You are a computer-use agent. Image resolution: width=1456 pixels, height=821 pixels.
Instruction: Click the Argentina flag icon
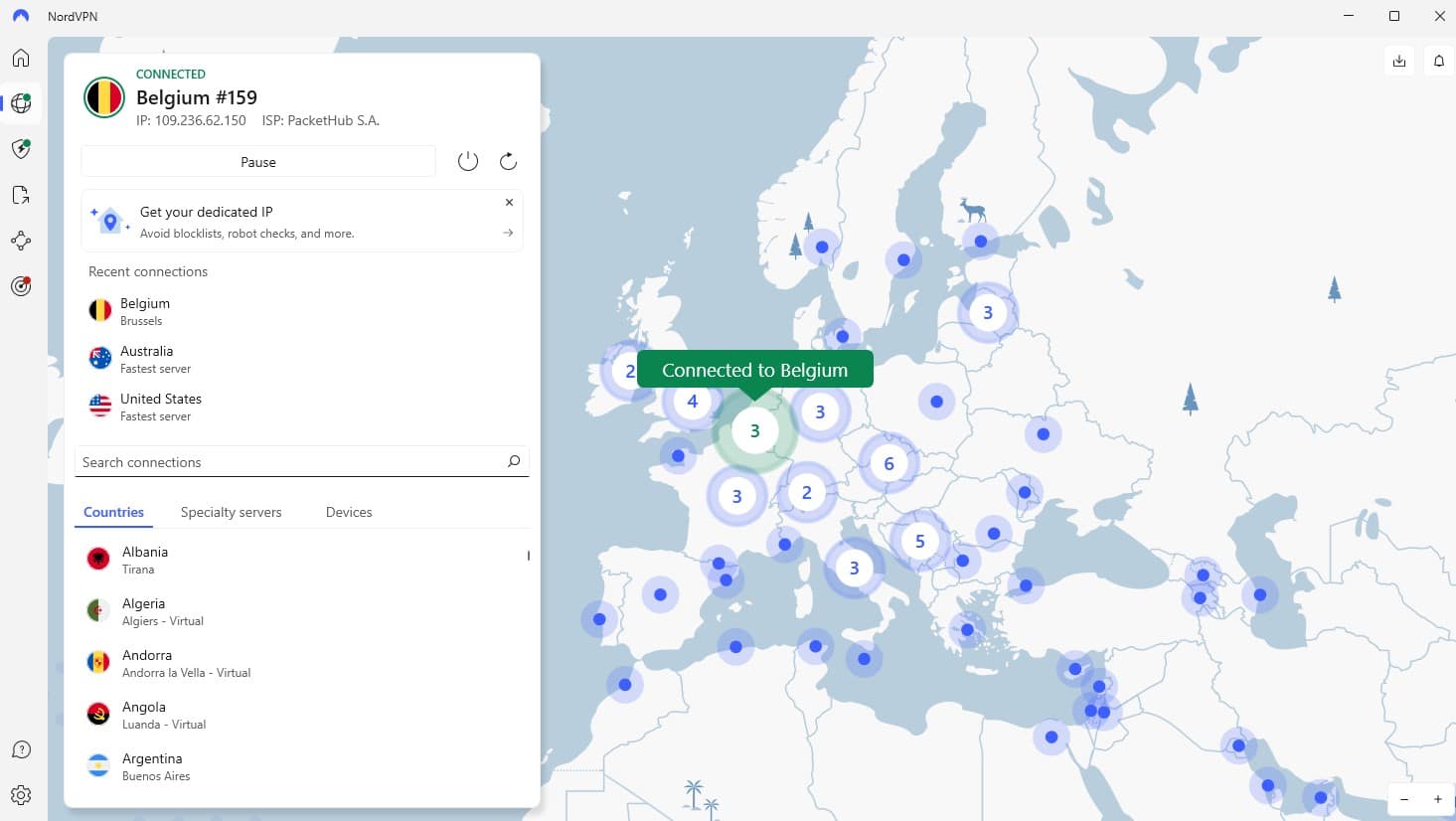[98, 765]
